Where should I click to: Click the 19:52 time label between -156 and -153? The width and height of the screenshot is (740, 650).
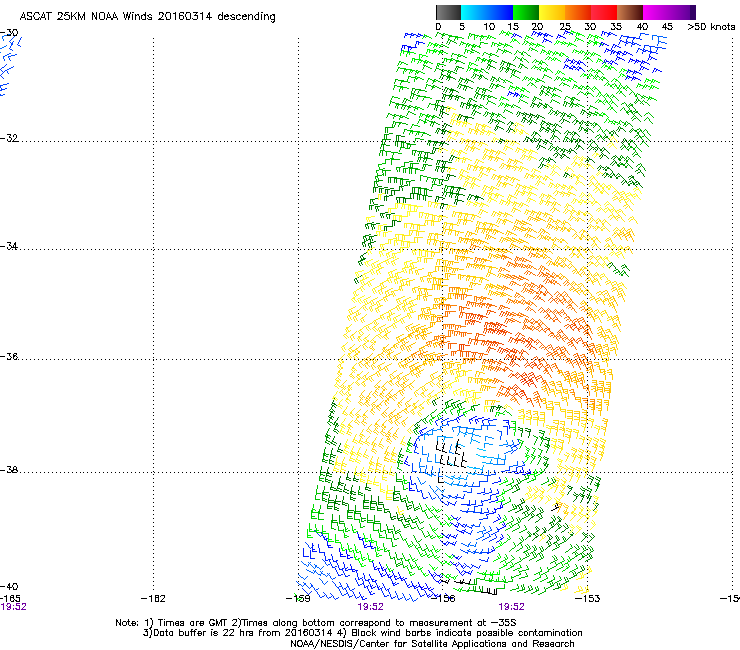(x=512, y=607)
